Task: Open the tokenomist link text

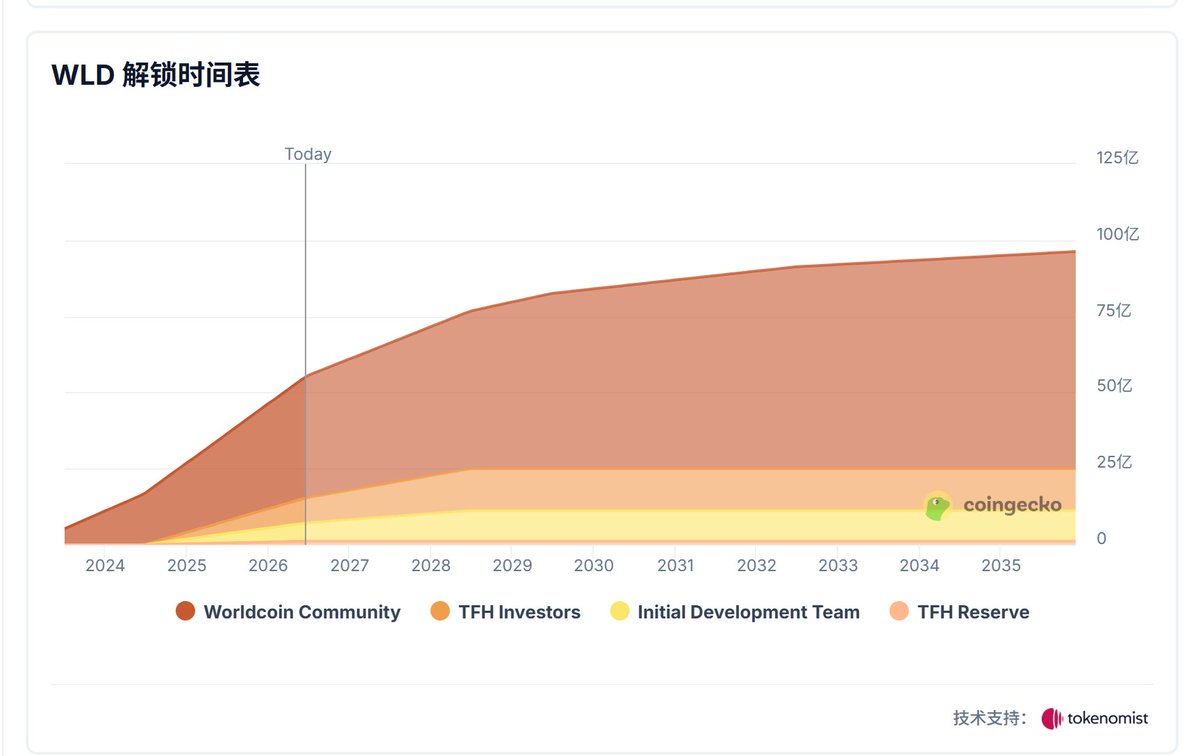Action: [1106, 718]
